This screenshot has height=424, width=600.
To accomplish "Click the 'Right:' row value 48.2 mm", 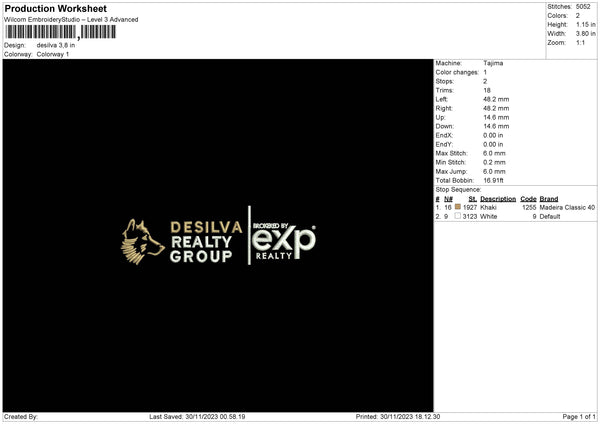I will 496,109.
